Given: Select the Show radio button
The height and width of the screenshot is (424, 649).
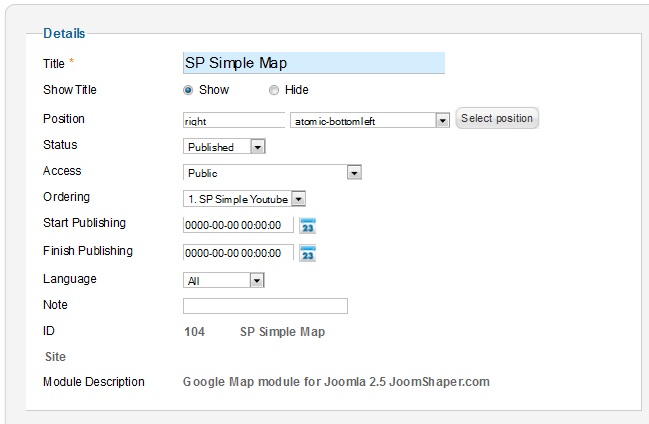Looking at the screenshot, I should (188, 90).
